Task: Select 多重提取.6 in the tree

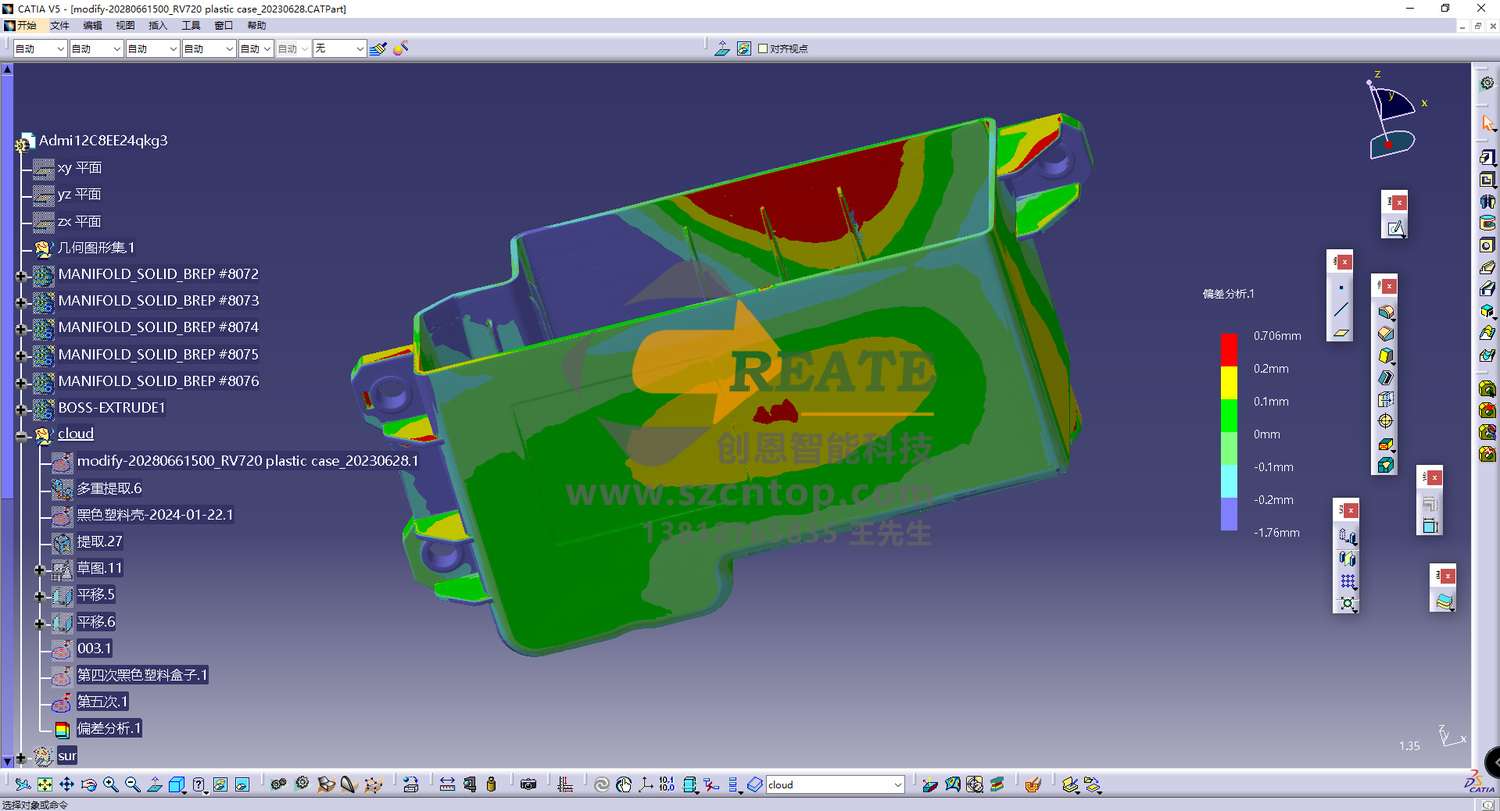Action: (109, 488)
